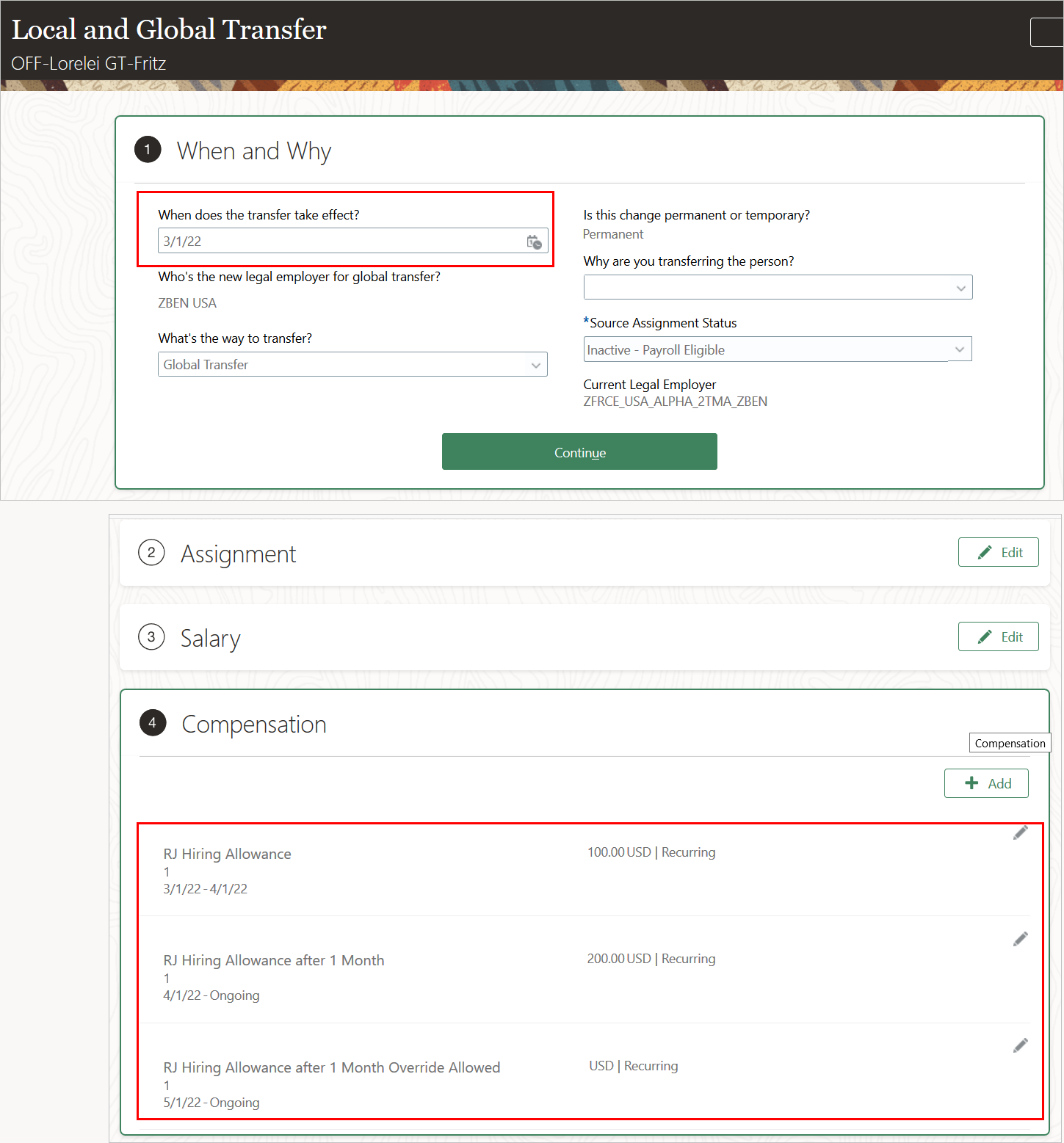
Task: Expand the Source Assignment Status dropdown
Action: [959, 349]
